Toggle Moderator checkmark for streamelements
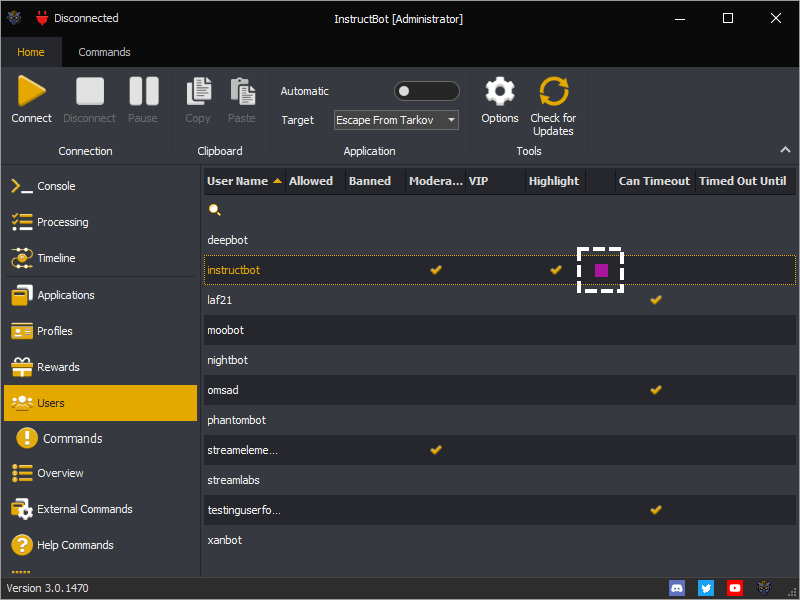Screen dimensions: 800x600 (435, 450)
